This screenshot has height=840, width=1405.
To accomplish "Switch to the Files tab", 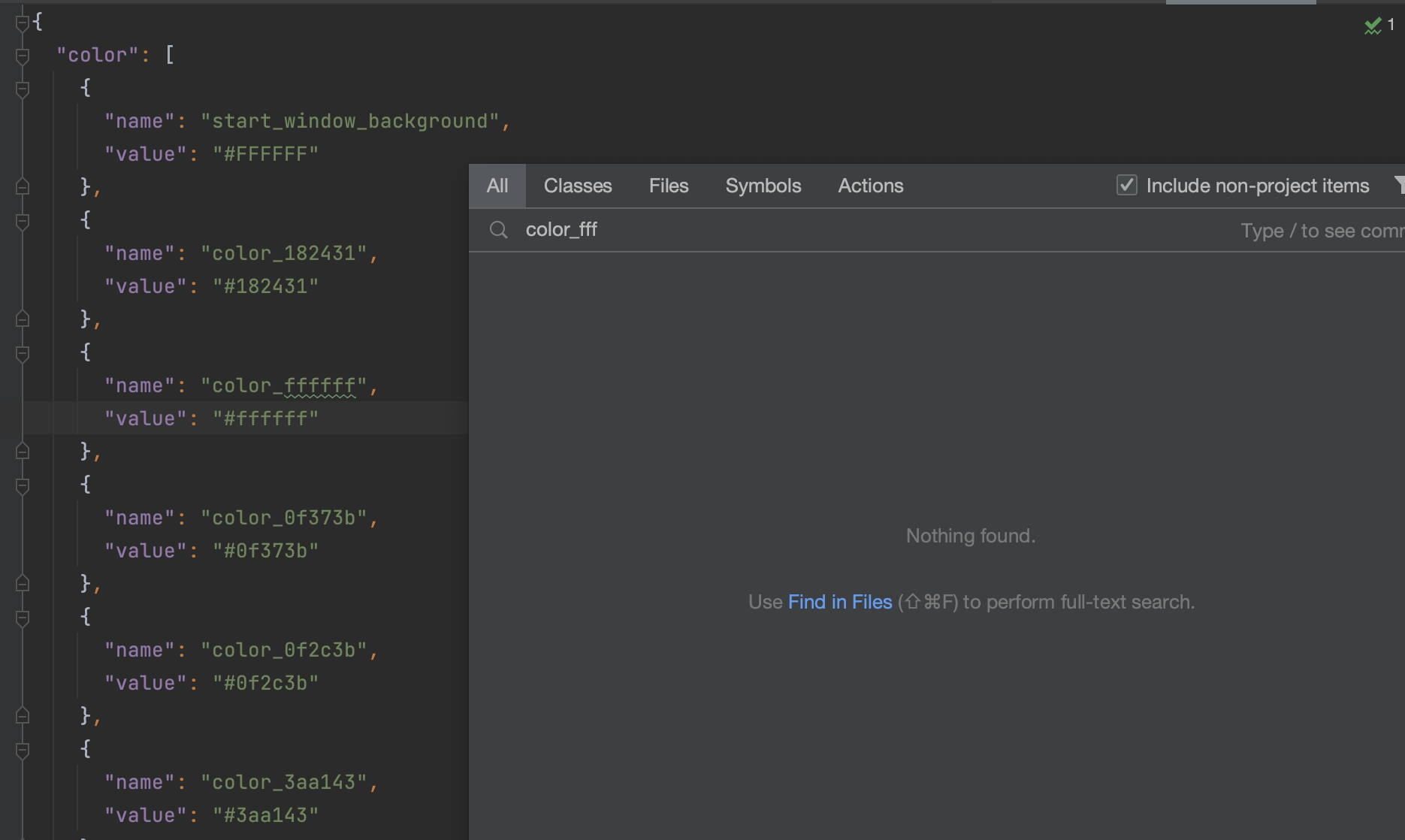I will [669, 186].
